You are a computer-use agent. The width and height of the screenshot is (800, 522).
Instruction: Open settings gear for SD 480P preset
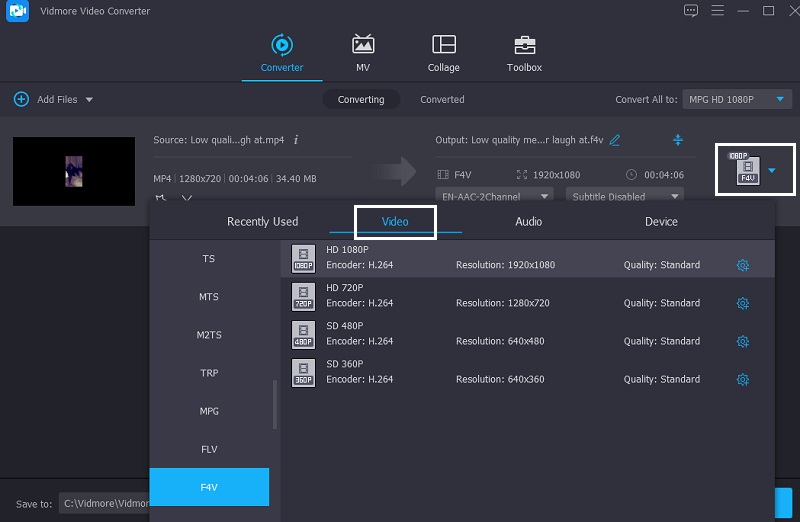pos(742,341)
